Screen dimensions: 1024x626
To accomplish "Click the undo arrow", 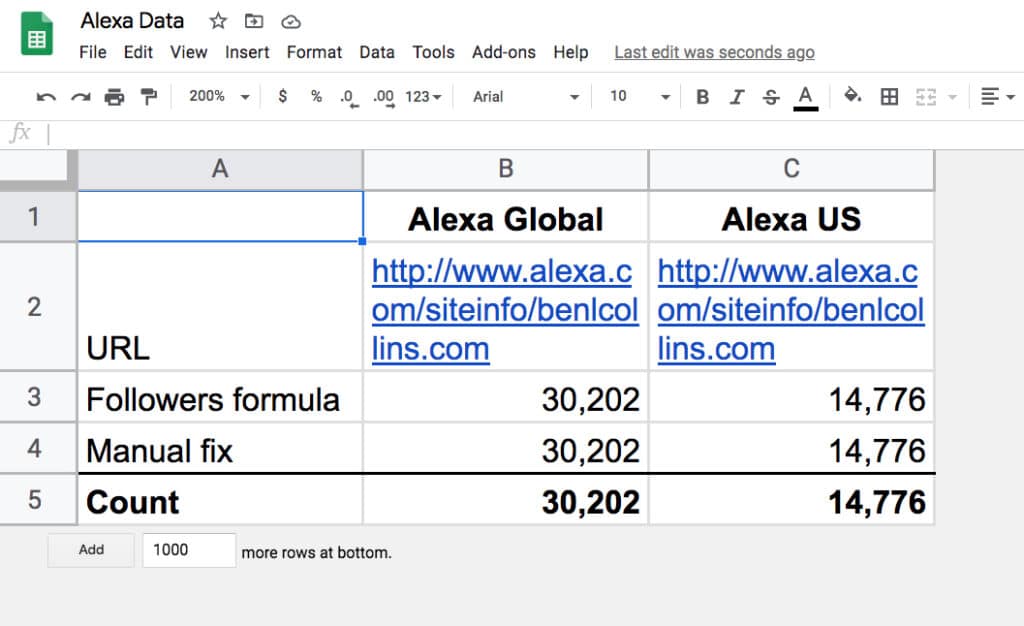I will click(46, 97).
